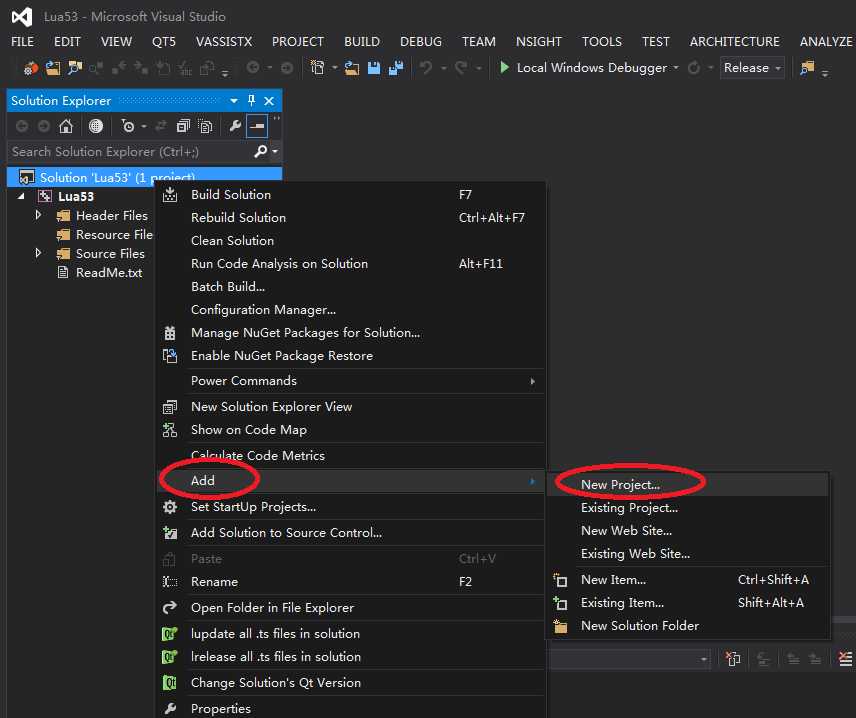Click Show All Files icon in Solution Explorer
The height and width of the screenshot is (718, 856).
point(205,127)
